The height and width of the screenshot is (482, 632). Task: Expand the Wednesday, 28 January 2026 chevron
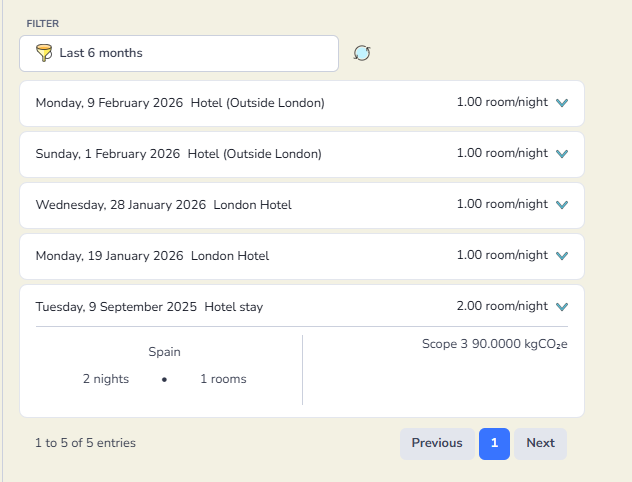561,205
